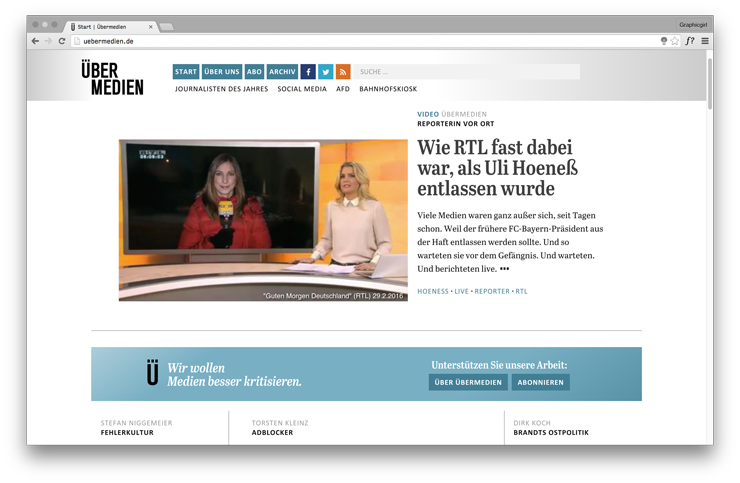The height and width of the screenshot is (483, 740).
Task: Open FEHLERKULTUR article by Stefan Niggemeier
Action: click(x=127, y=432)
